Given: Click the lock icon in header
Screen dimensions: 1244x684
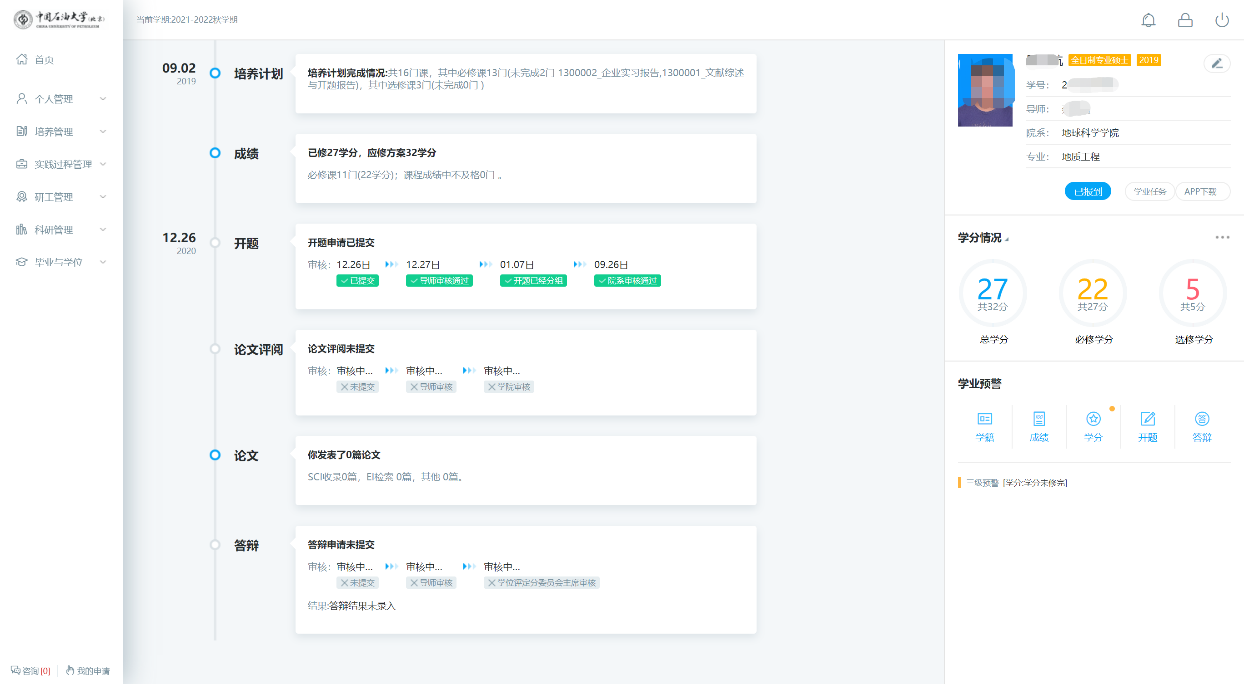Looking at the screenshot, I should click(x=1185, y=20).
